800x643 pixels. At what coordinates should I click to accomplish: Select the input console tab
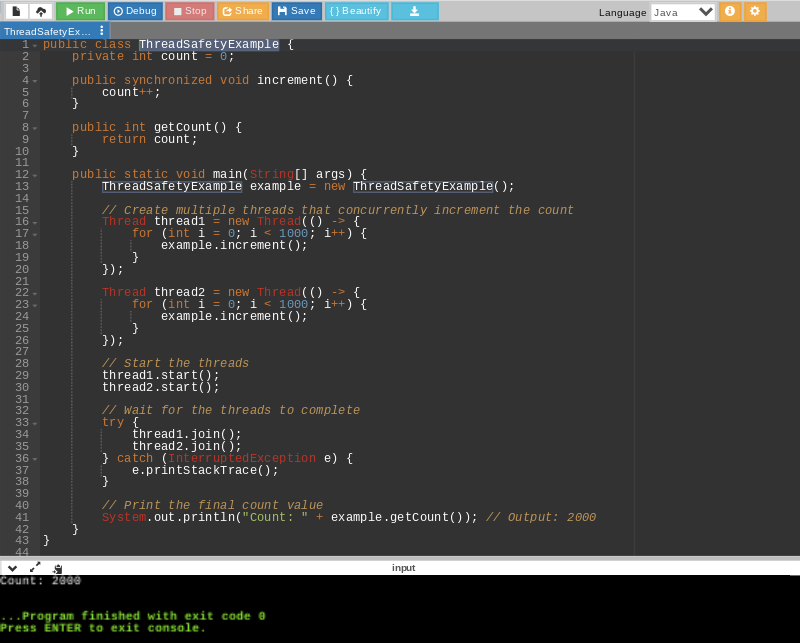coord(403,568)
